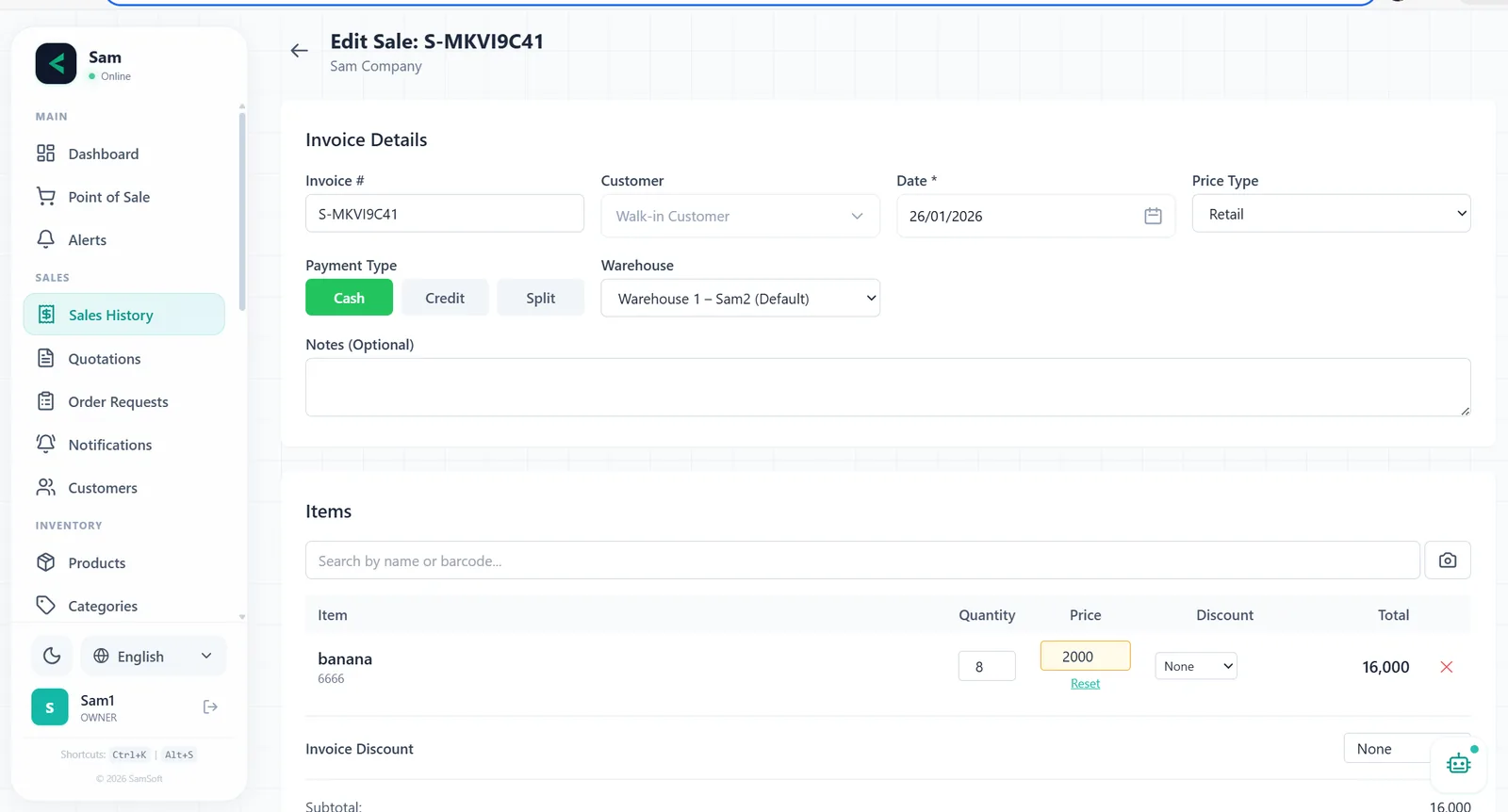The height and width of the screenshot is (812, 1508).
Task: Open the banana item Discount dropdown
Action: [x=1196, y=666]
